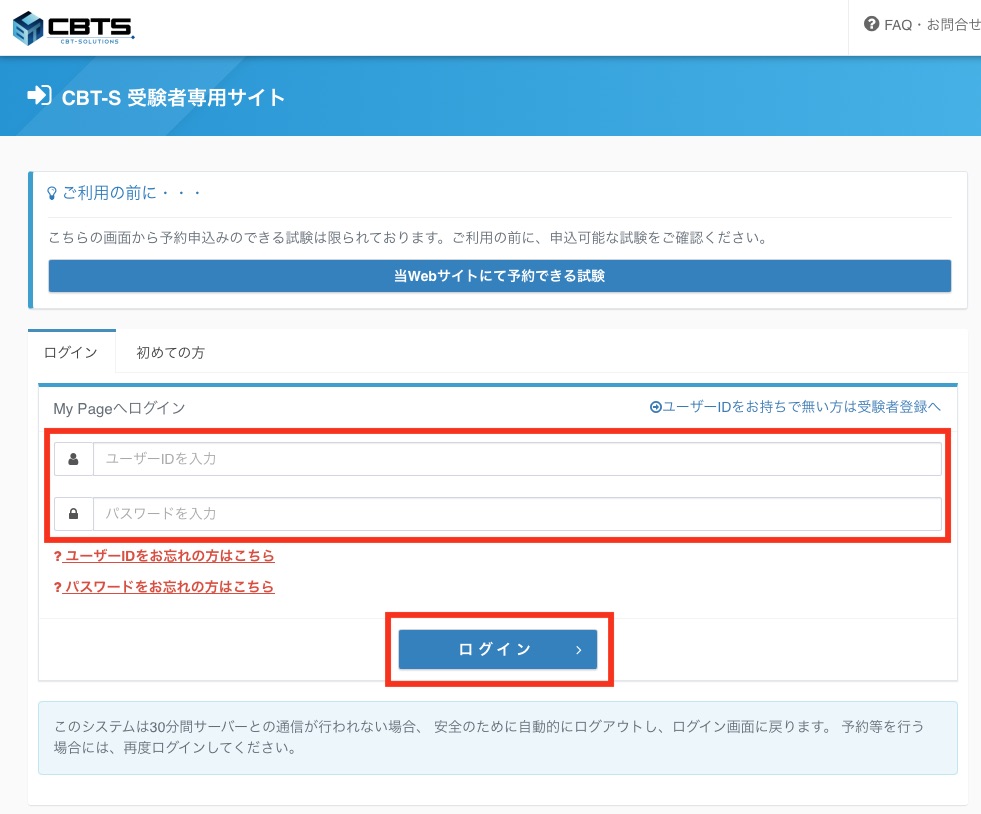Click the user silhouette icon beside the ID field

click(74, 460)
